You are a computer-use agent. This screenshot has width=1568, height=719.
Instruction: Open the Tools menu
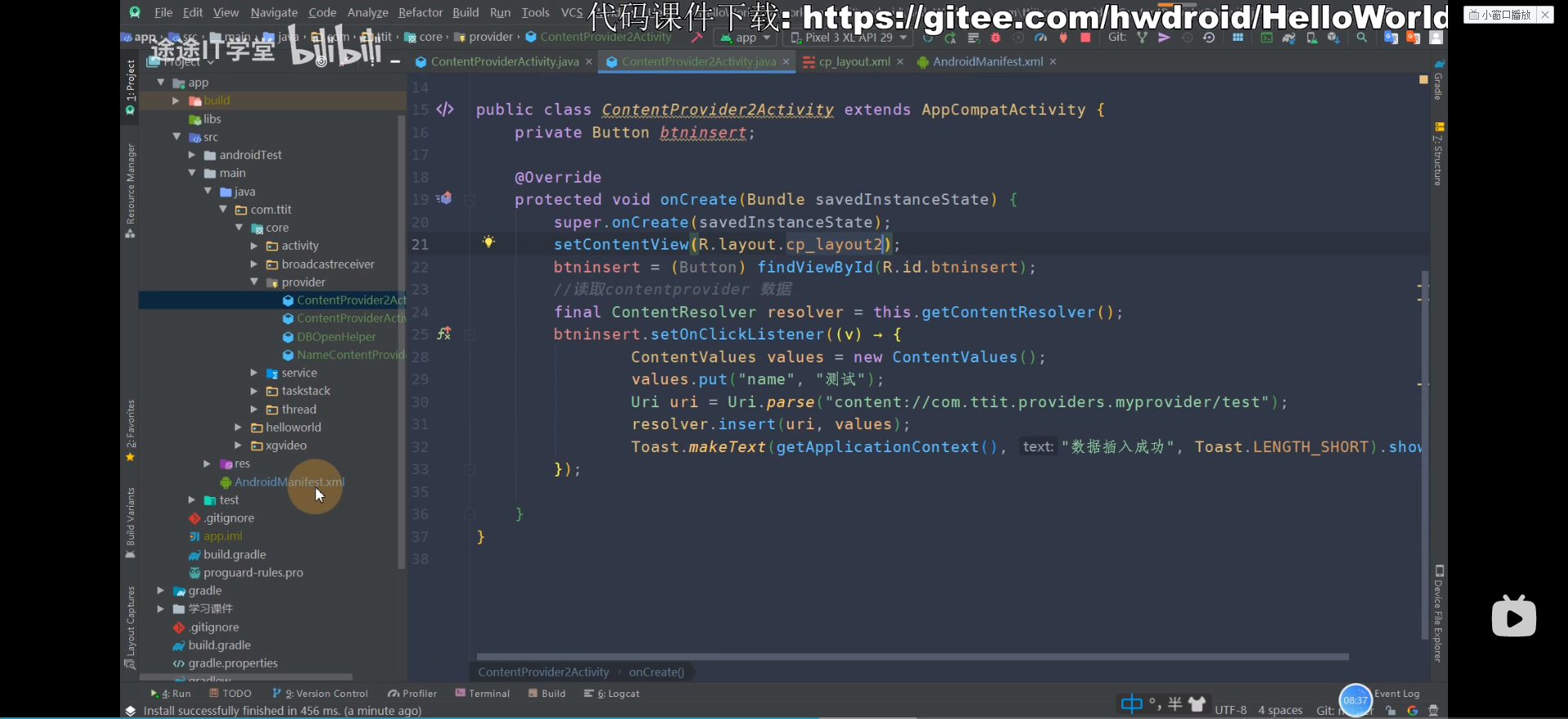coord(535,12)
